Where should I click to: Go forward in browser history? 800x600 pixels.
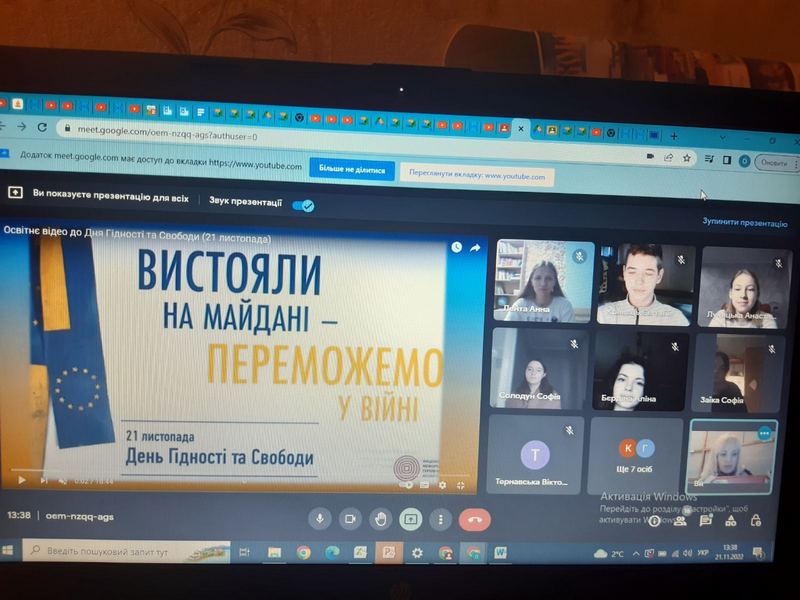click(21, 126)
